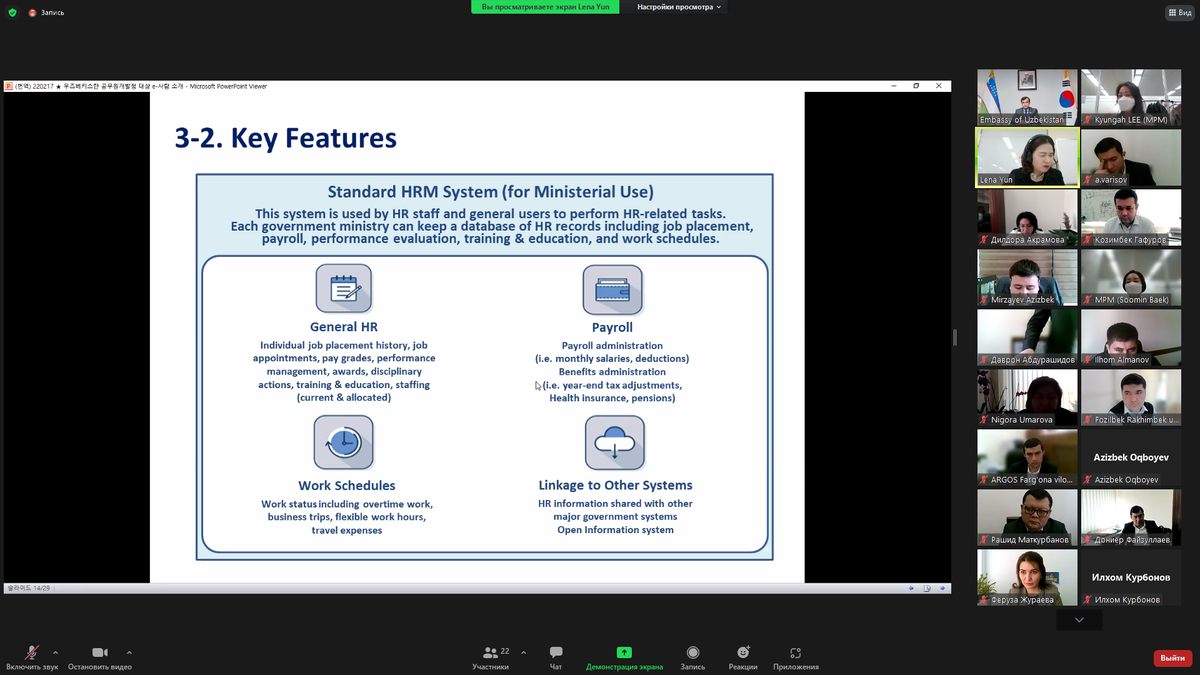Open the Реакции reactions menu
This screenshot has width=1200, height=675.
tap(743, 657)
